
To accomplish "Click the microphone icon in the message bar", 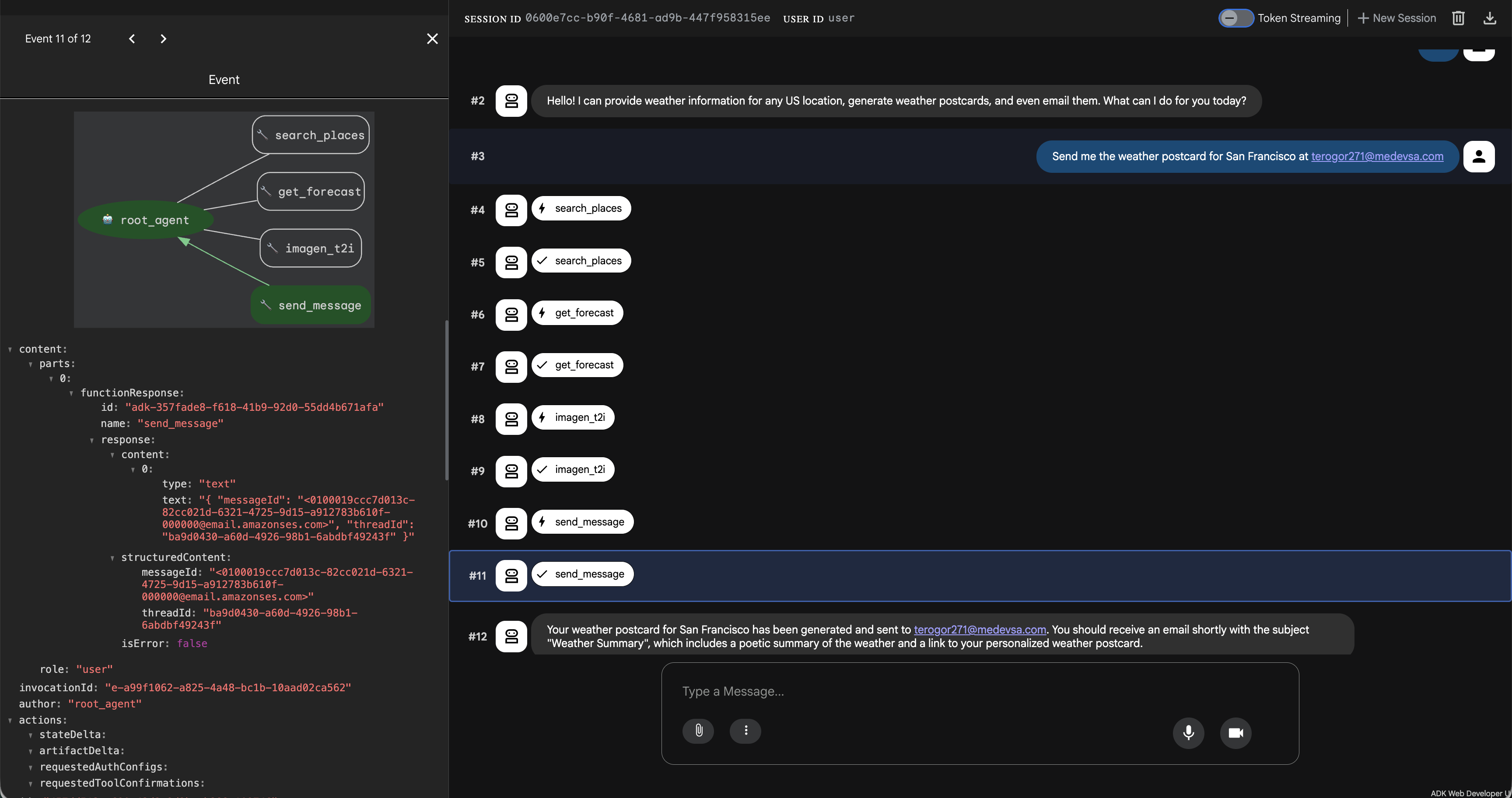I will pyautogui.click(x=1189, y=733).
